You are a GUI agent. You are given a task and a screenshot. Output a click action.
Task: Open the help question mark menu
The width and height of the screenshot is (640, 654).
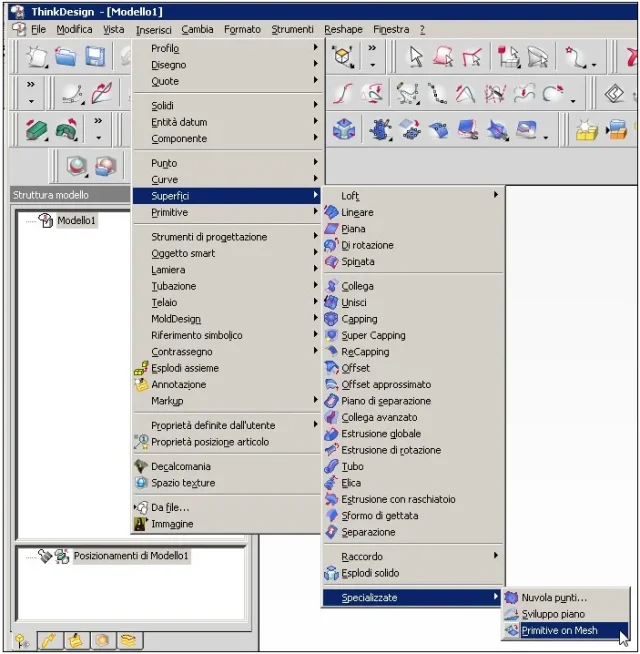pos(422,30)
